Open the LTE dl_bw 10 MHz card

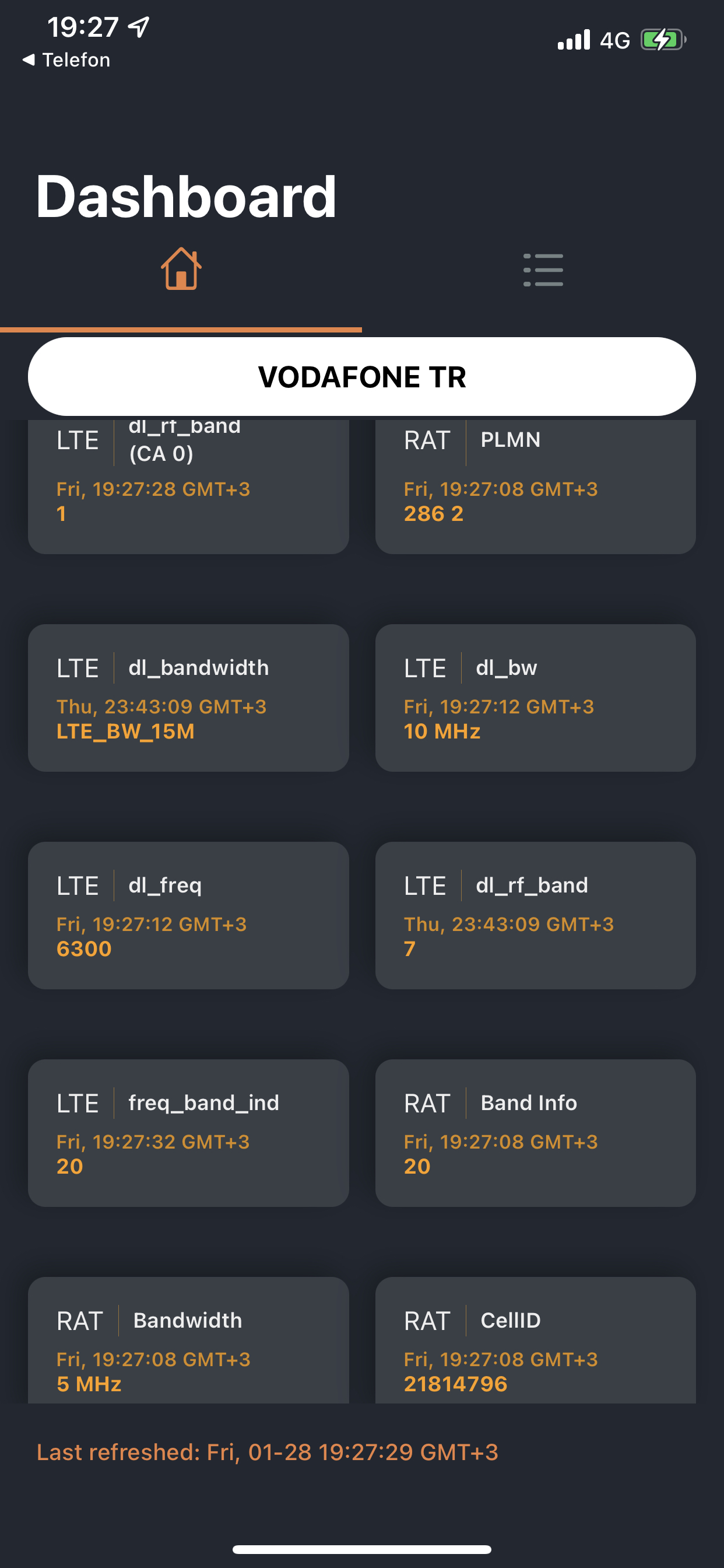(x=535, y=698)
